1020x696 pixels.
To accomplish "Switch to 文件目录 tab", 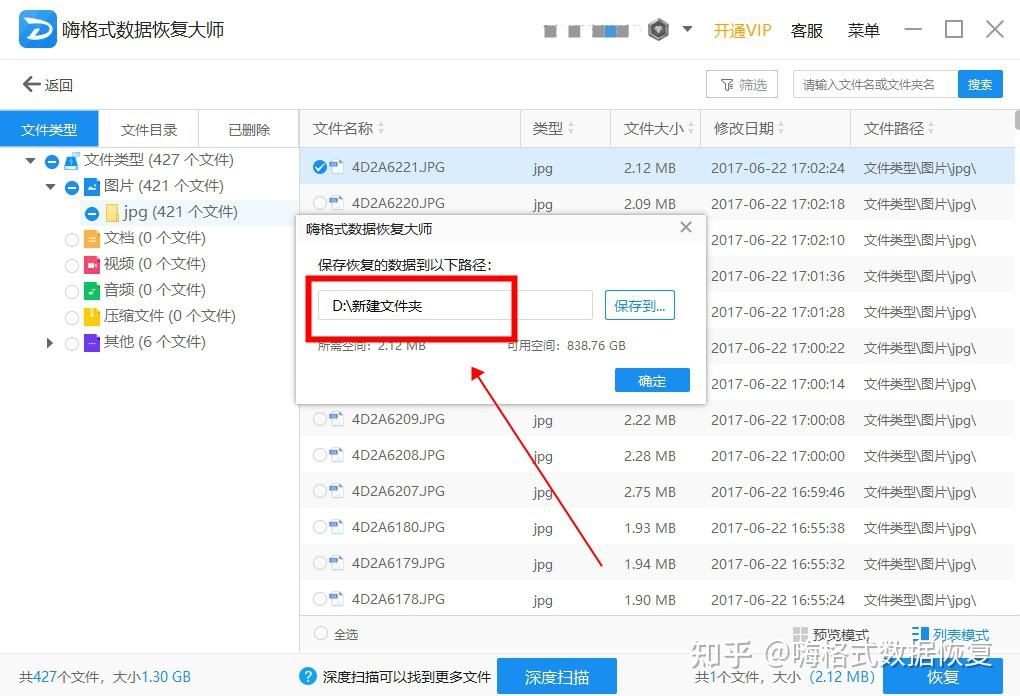I will point(148,129).
